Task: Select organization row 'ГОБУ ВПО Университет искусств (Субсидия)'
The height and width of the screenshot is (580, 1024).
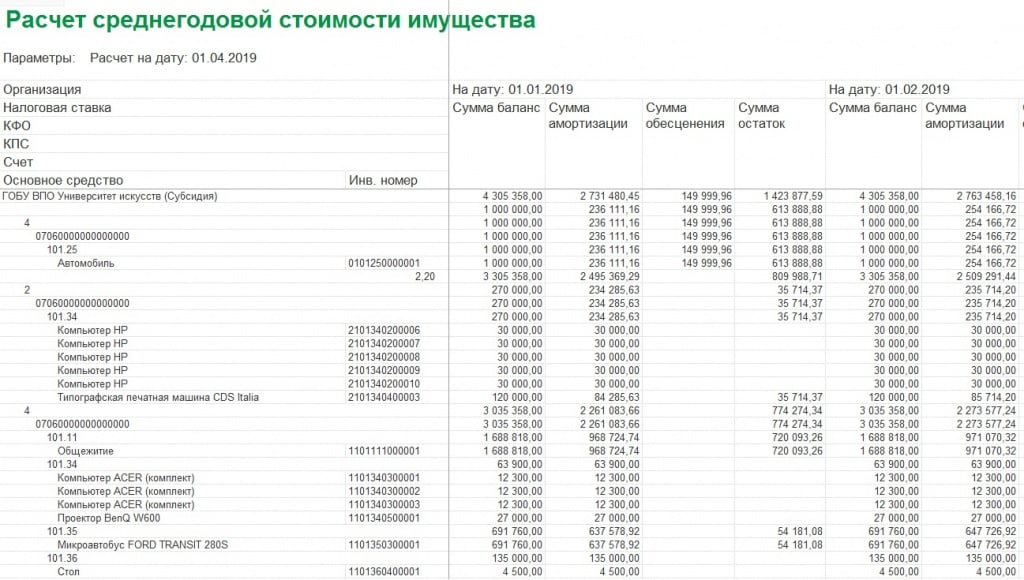Action: [110, 196]
